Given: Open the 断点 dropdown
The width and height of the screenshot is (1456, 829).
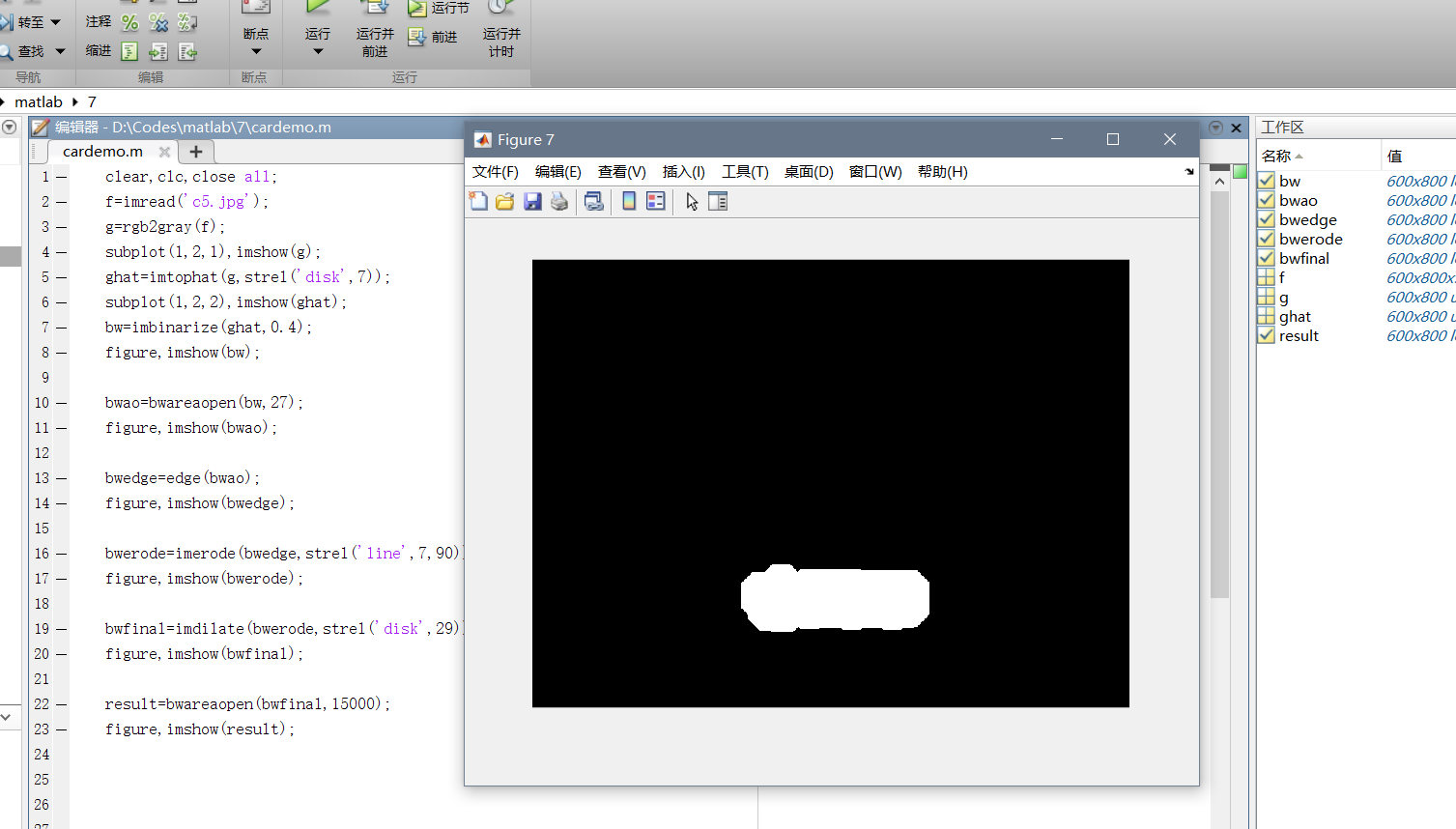Looking at the screenshot, I should click(256, 52).
